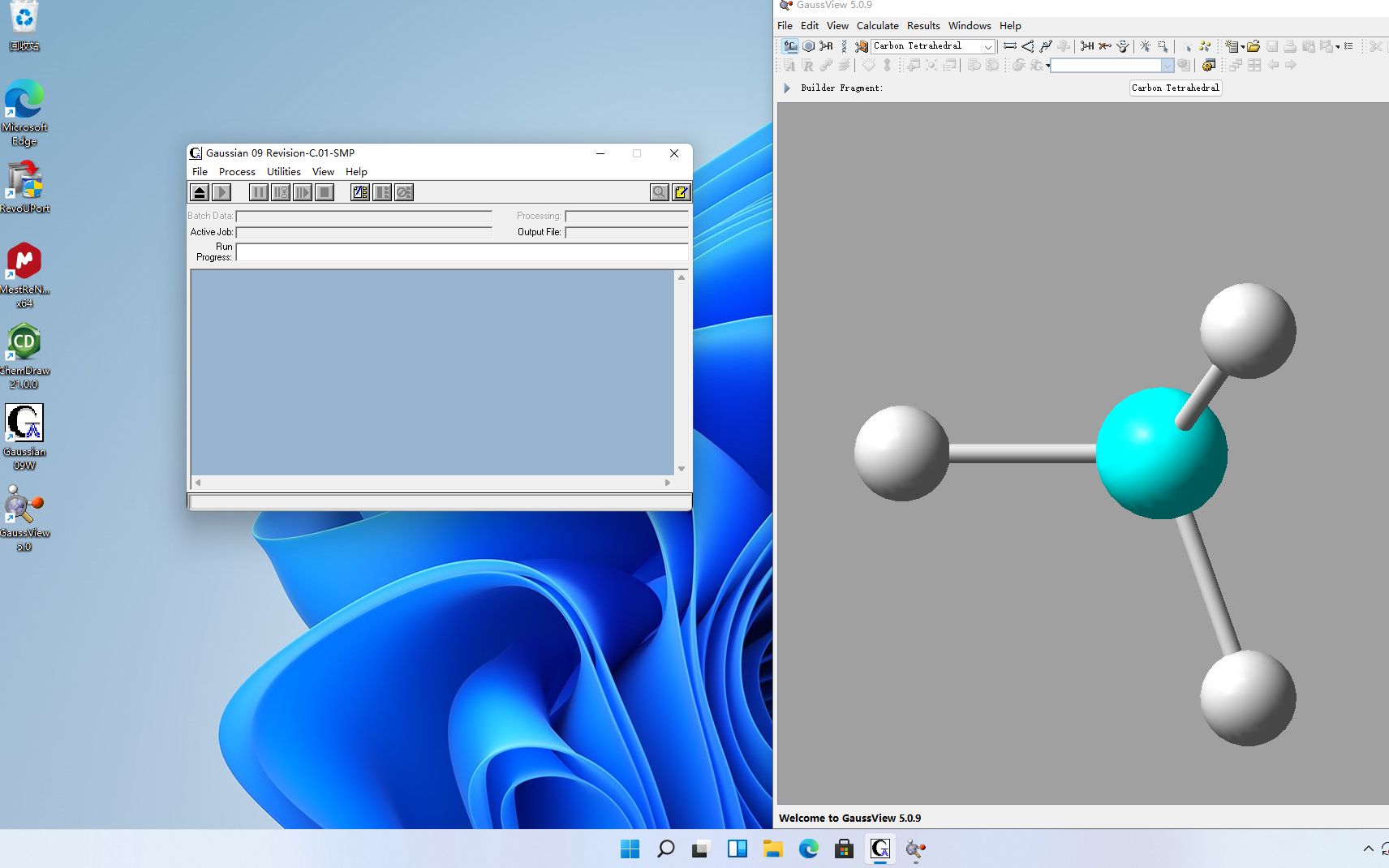Select the Ring Fragment tool in GaussView
The image size is (1389, 868).
809,46
